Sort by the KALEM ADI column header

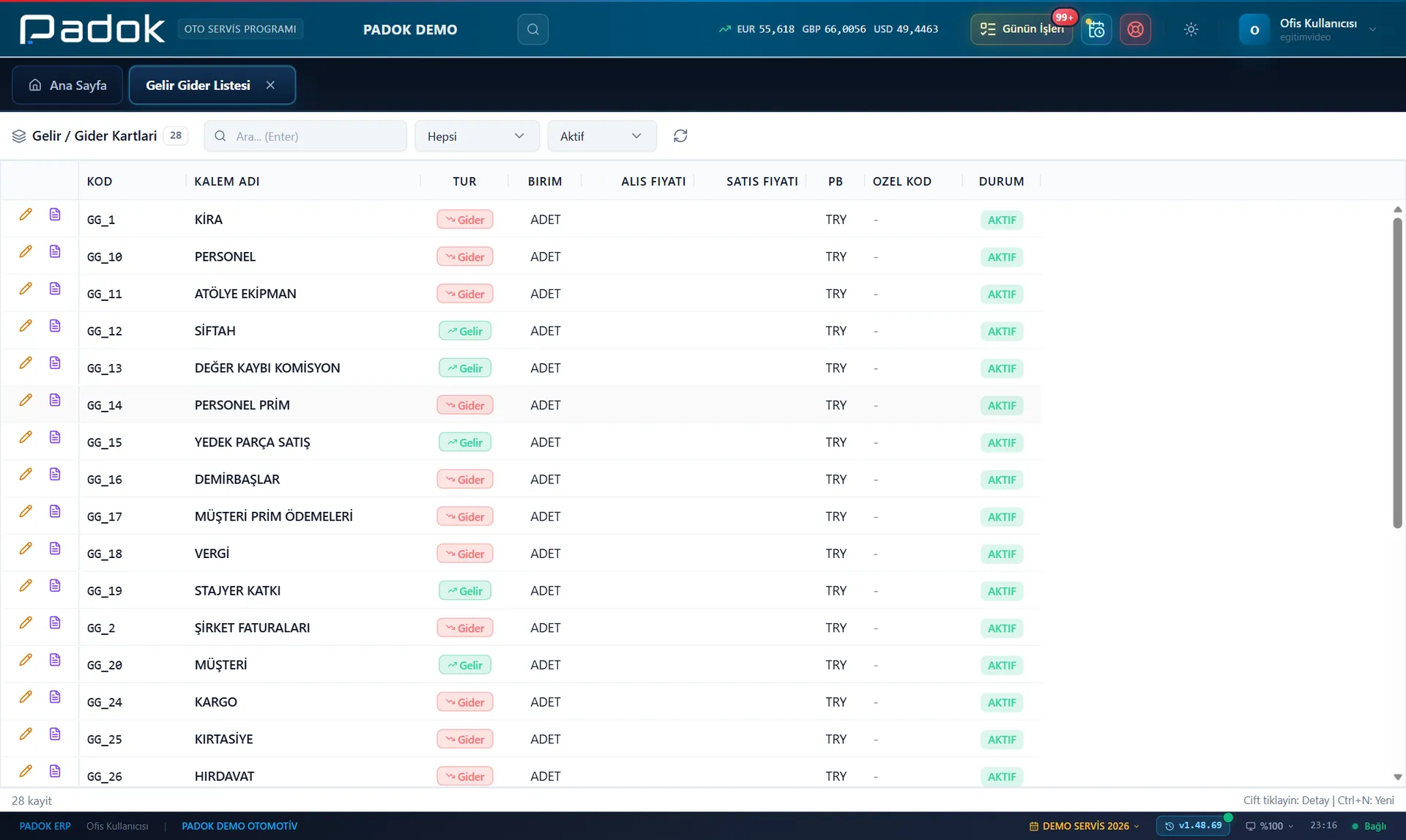click(227, 182)
